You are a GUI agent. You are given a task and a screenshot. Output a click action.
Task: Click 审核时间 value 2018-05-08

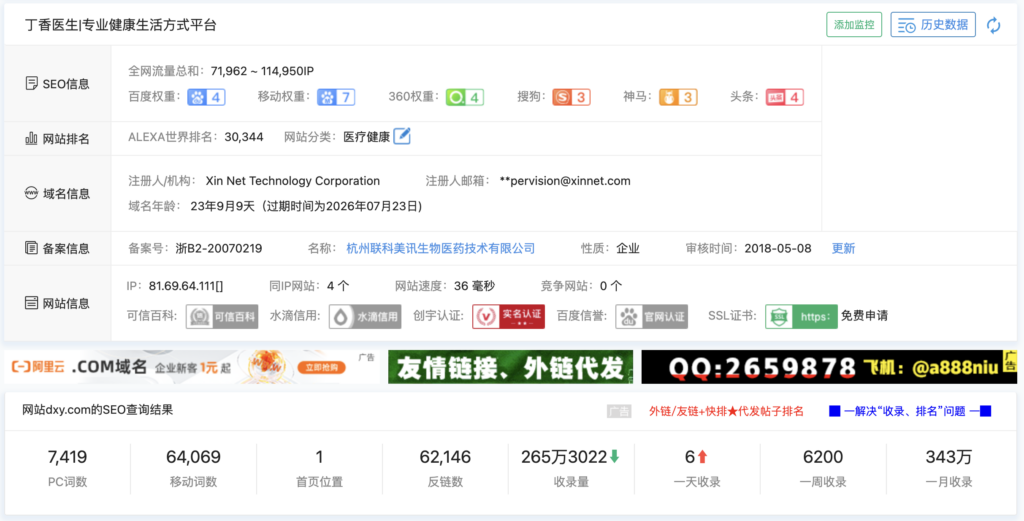click(778, 248)
